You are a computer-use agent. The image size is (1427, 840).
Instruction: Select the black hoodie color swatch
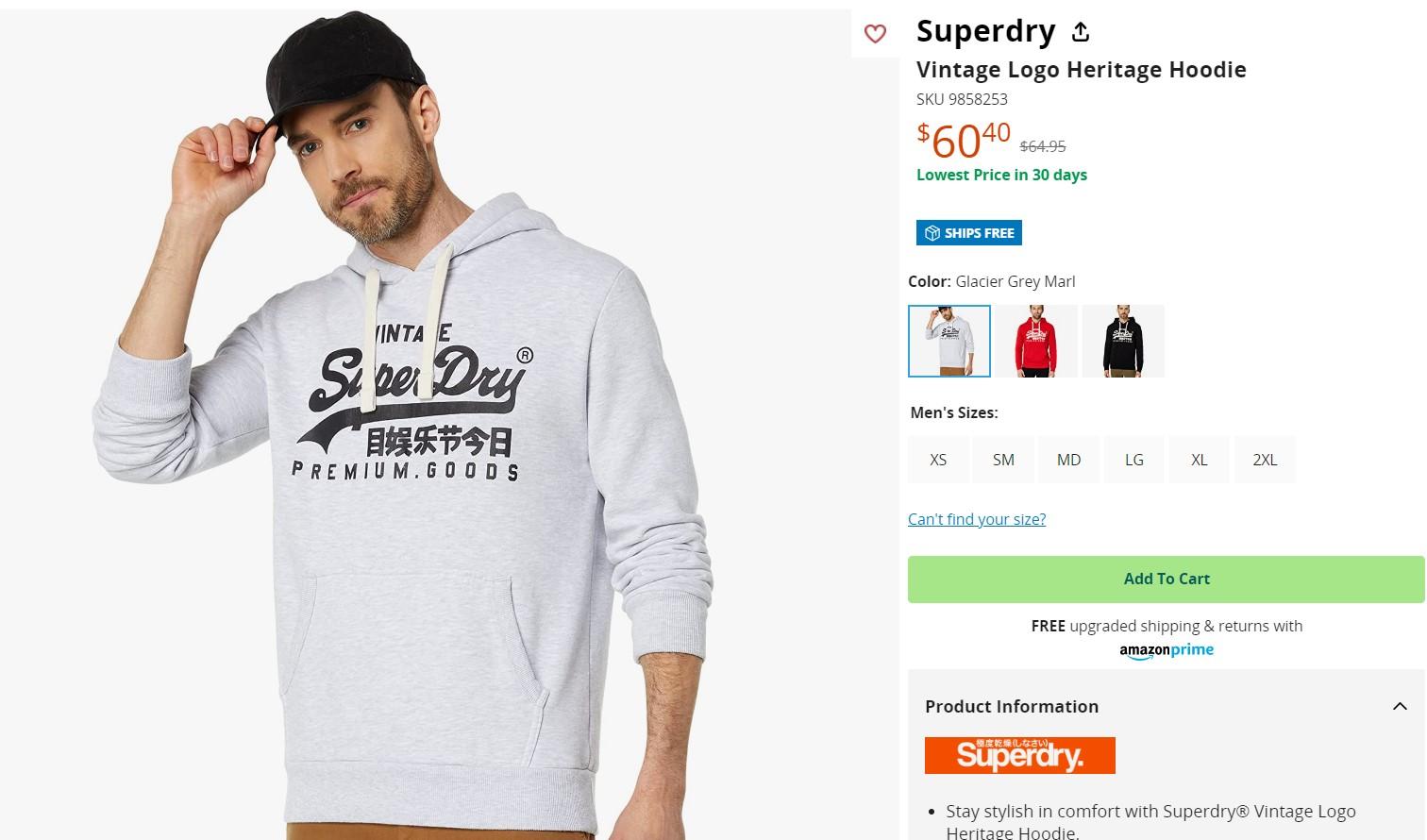coord(1123,341)
